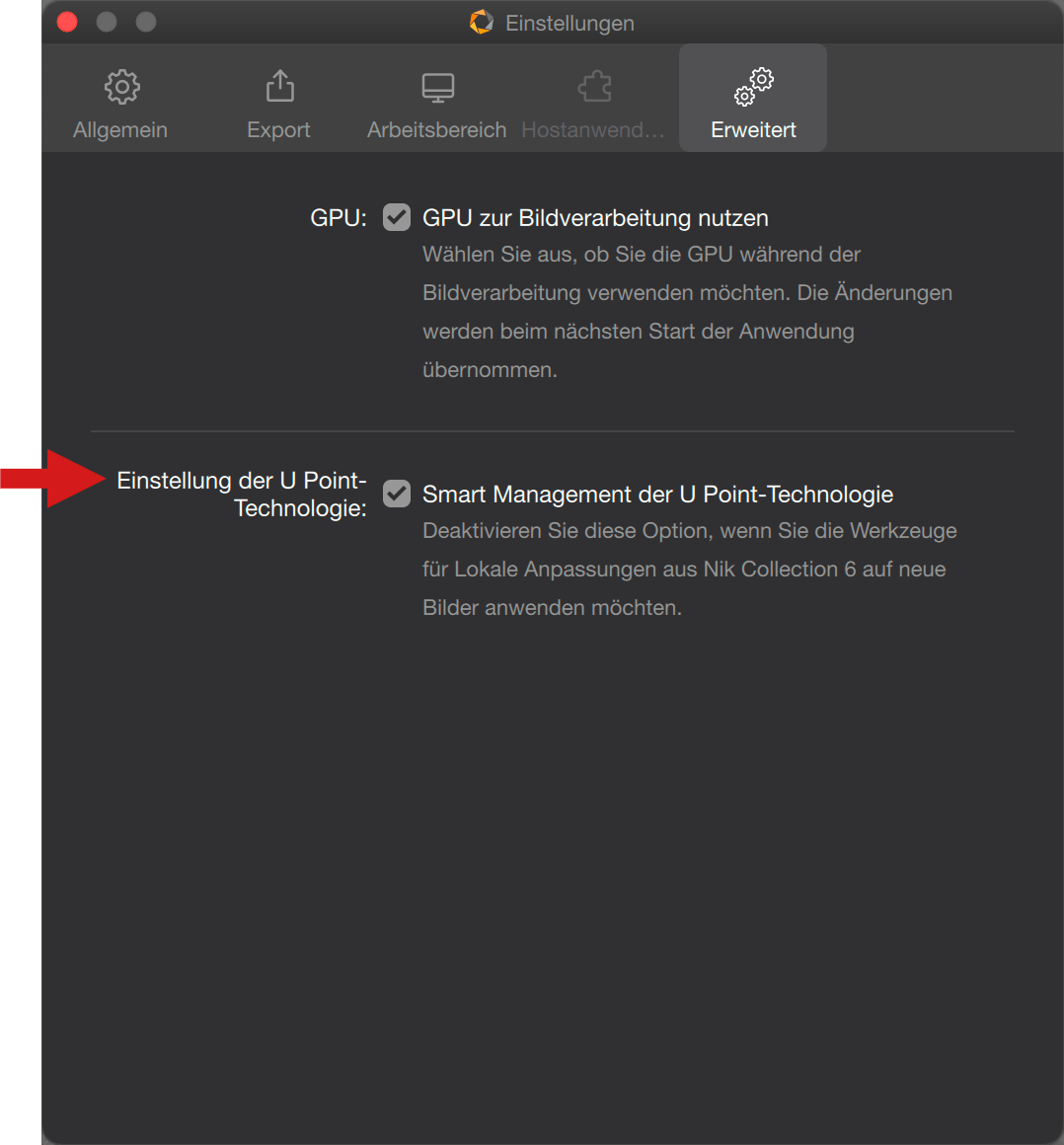Click the 'GPU:' section label
1064x1145 pixels.
click(x=339, y=217)
